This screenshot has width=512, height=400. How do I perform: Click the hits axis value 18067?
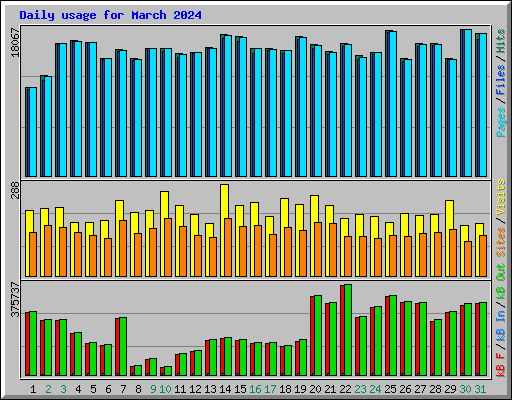[x=15, y=43]
